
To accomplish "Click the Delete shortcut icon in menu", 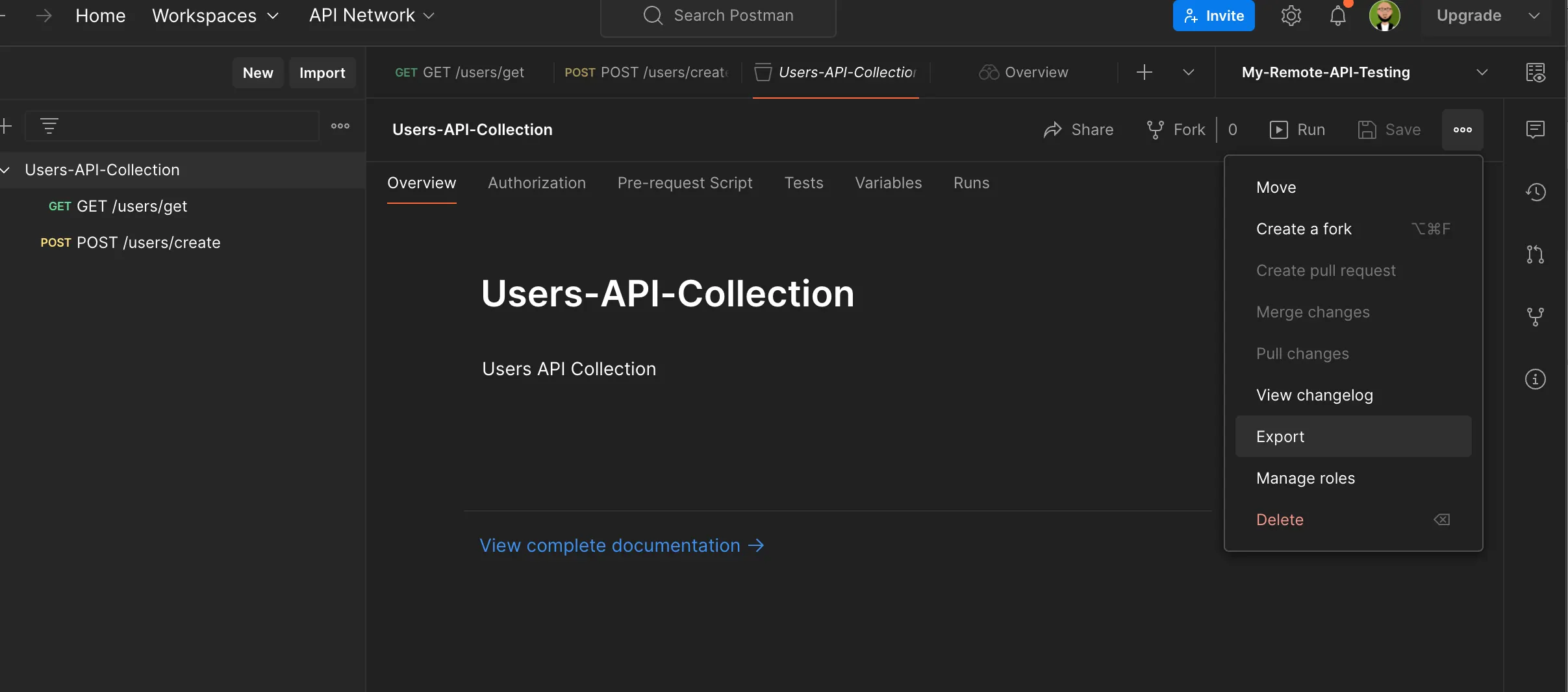I will click(x=1441, y=519).
